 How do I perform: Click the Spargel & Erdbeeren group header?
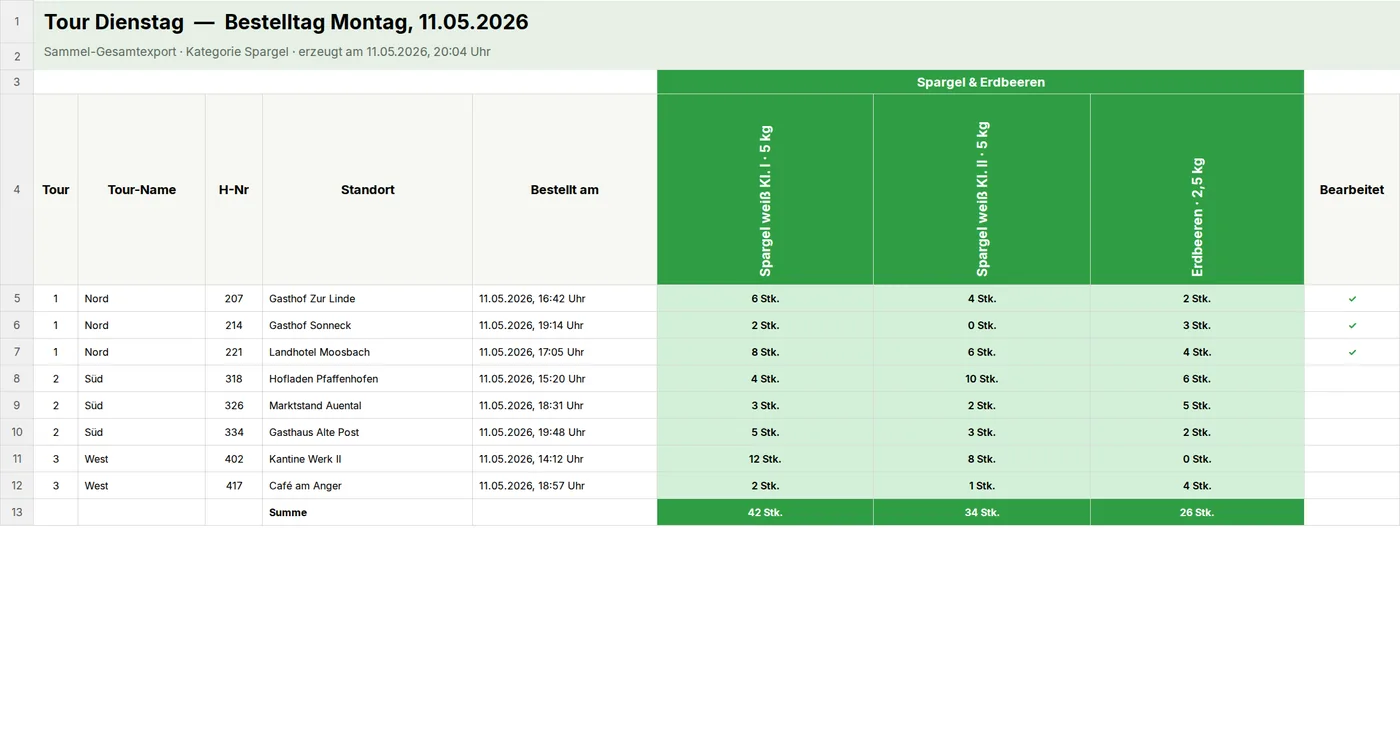[x=980, y=82]
